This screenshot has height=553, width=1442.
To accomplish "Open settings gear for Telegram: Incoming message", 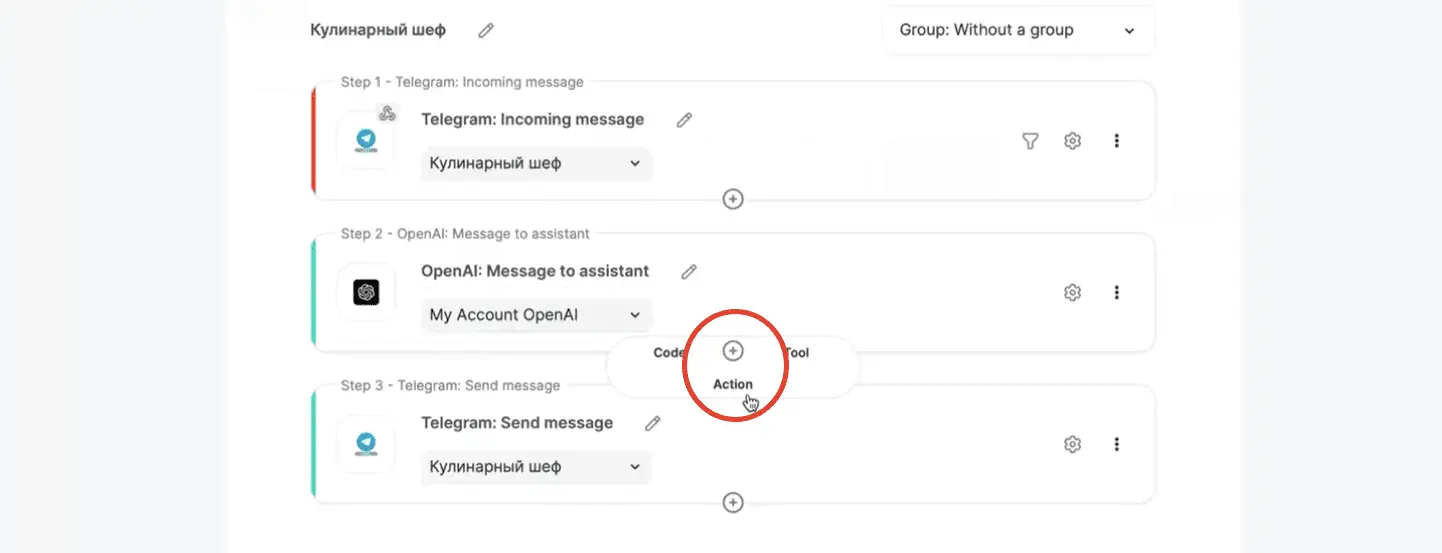I will click(1073, 141).
